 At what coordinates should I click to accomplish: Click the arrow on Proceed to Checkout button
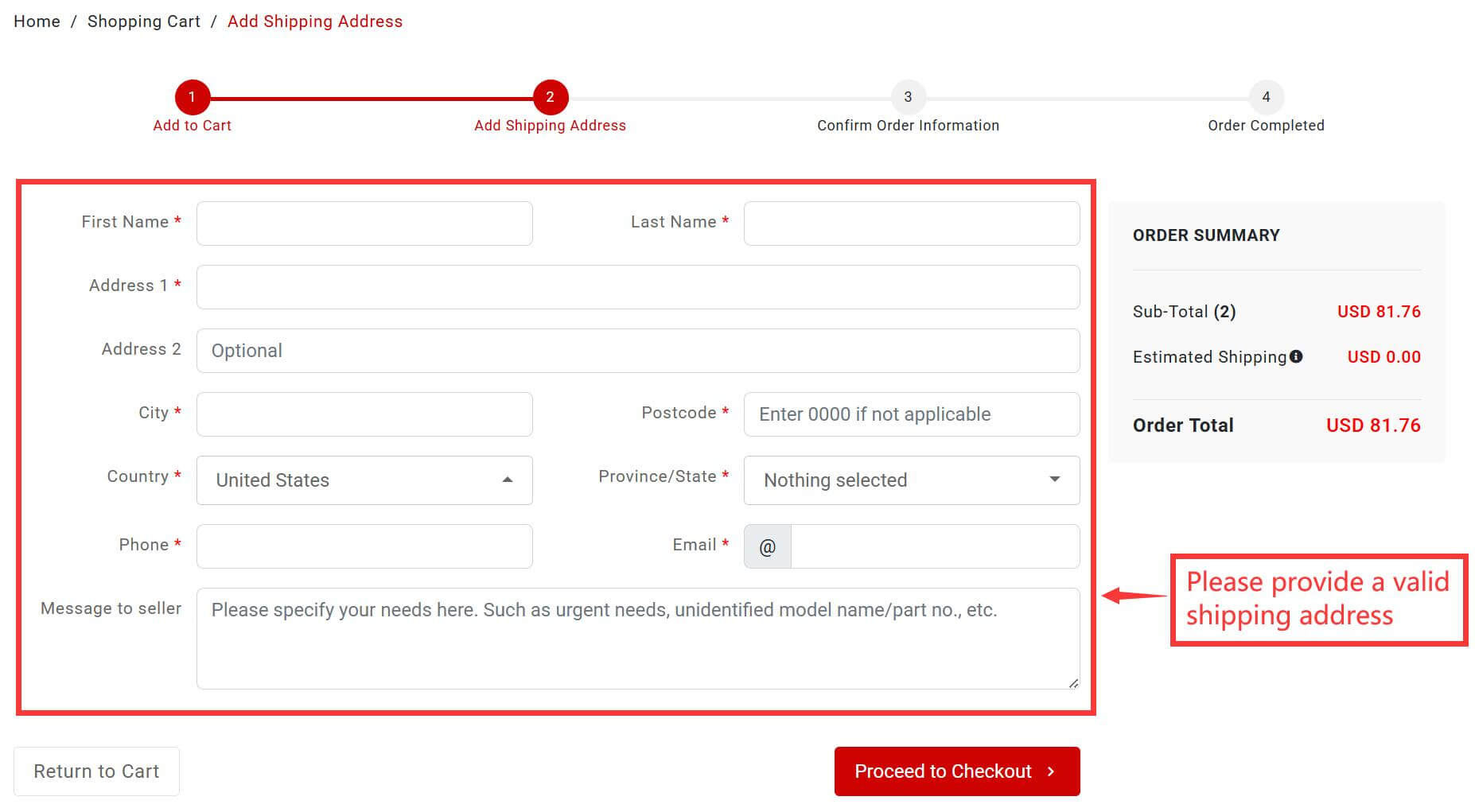point(1051,771)
